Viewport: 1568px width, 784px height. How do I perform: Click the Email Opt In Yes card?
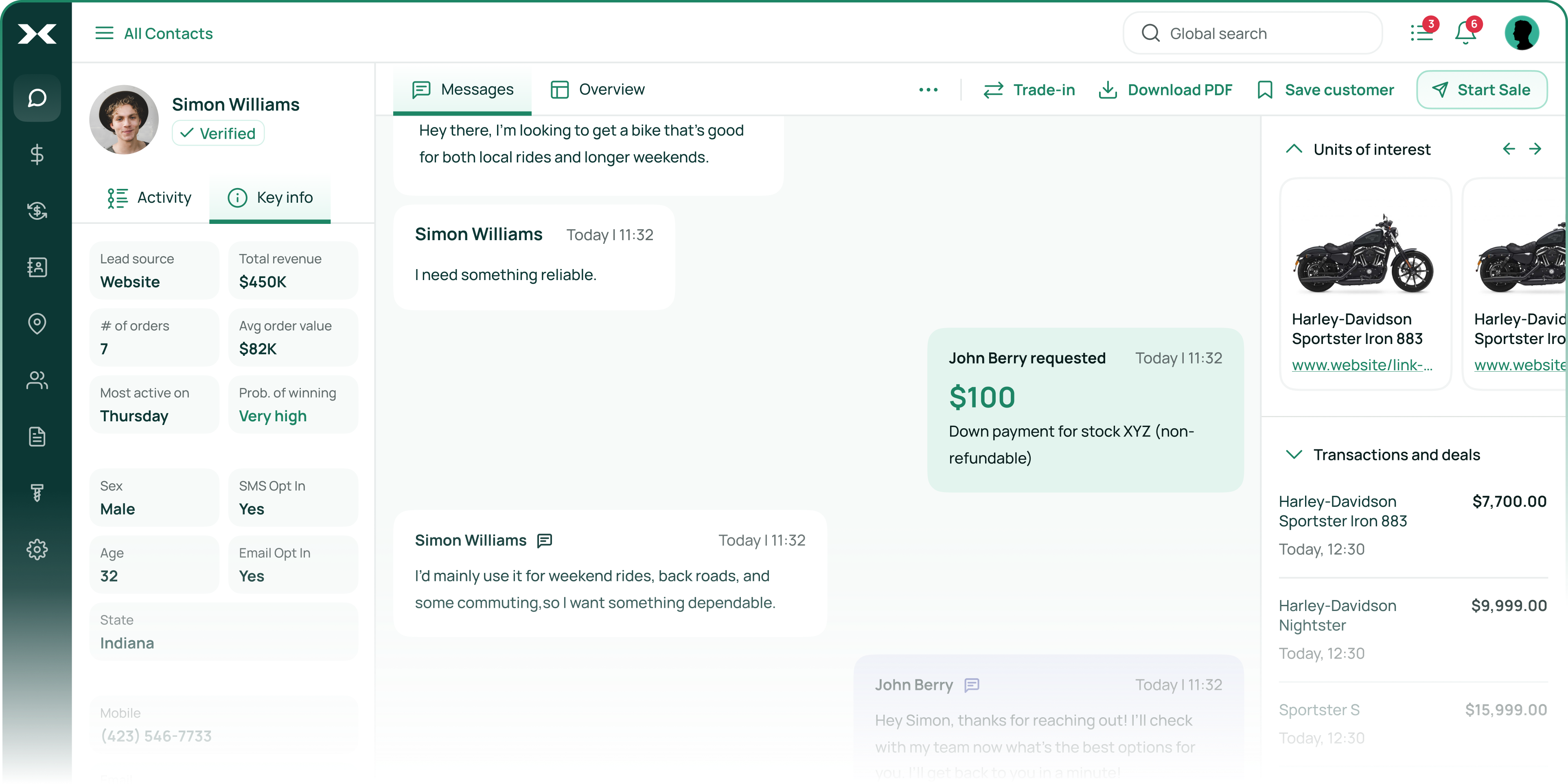click(x=293, y=564)
